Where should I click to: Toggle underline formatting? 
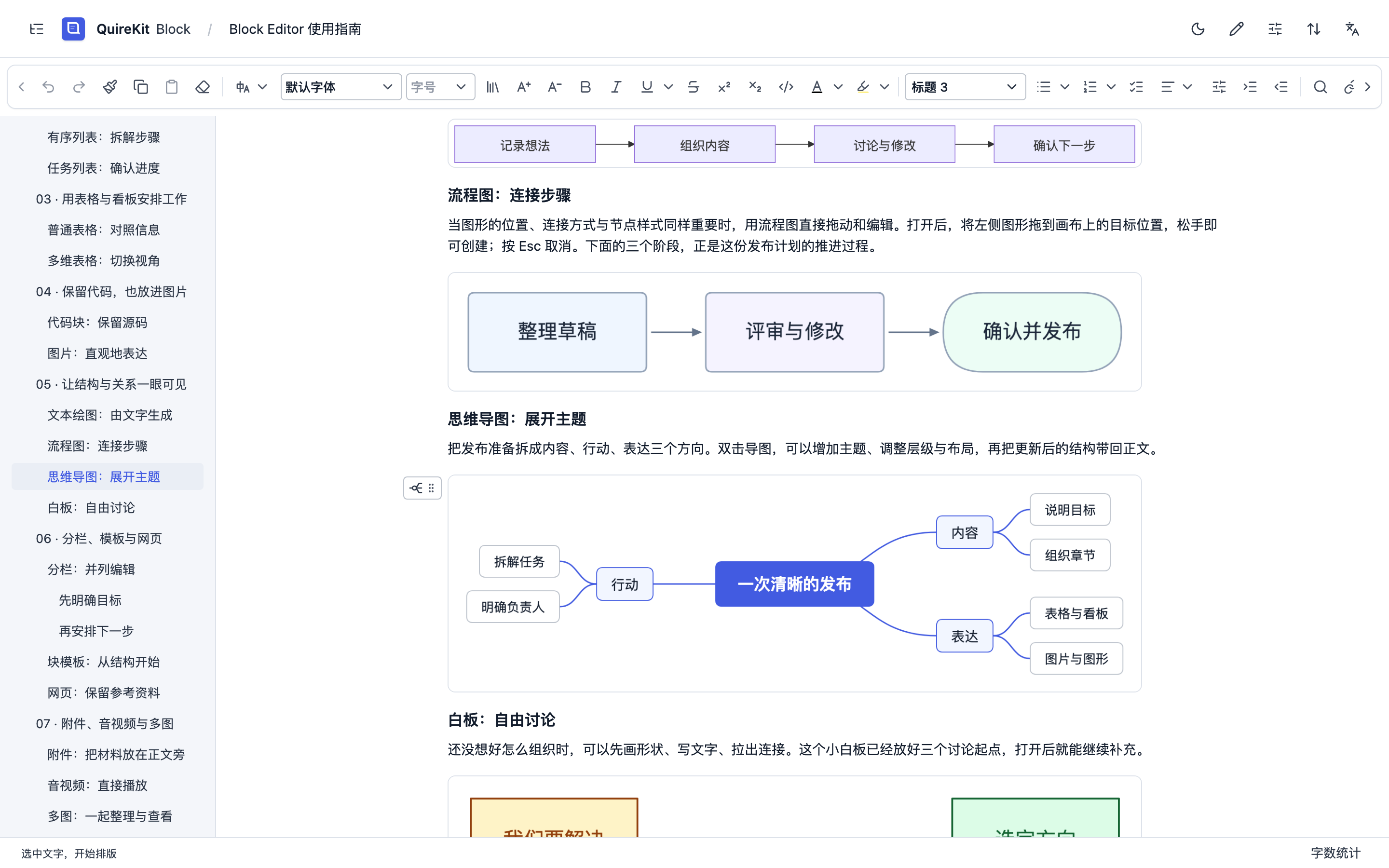647,87
